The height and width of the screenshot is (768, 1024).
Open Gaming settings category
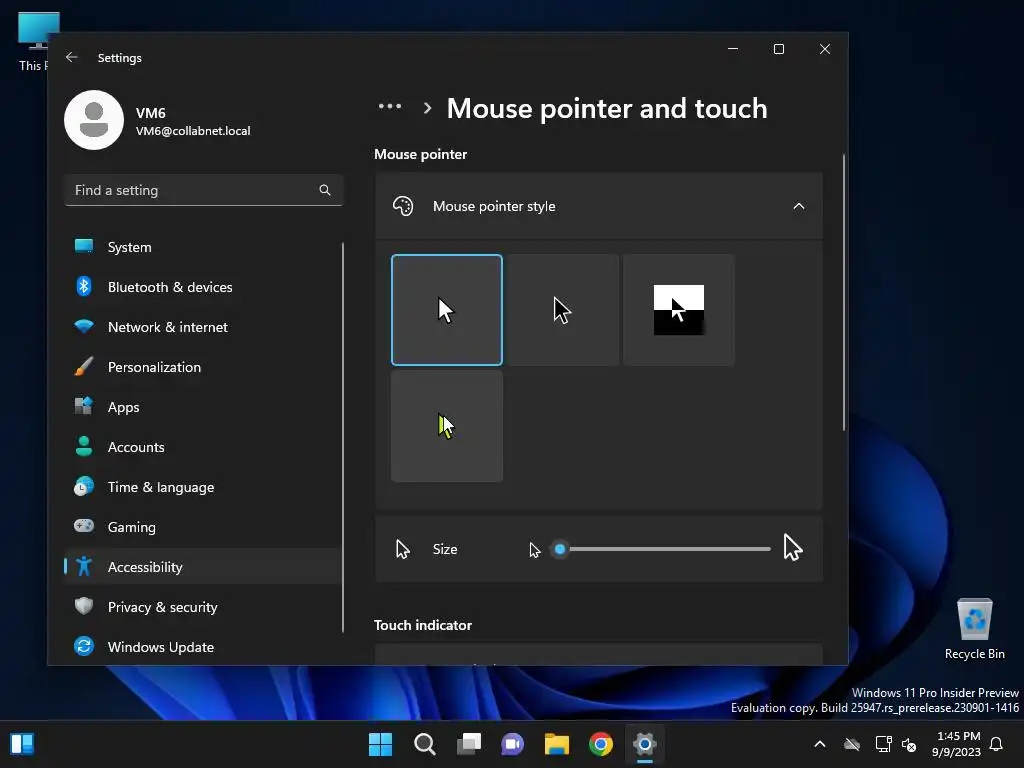[x=203, y=526]
